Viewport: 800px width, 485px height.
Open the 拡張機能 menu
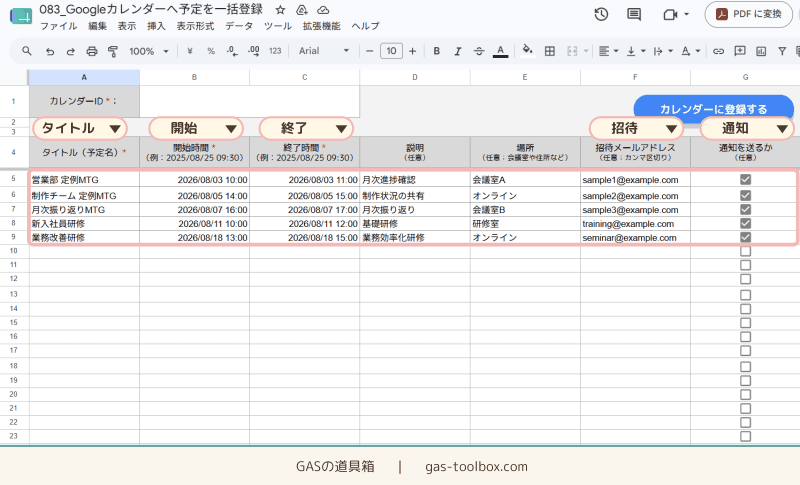point(321,26)
